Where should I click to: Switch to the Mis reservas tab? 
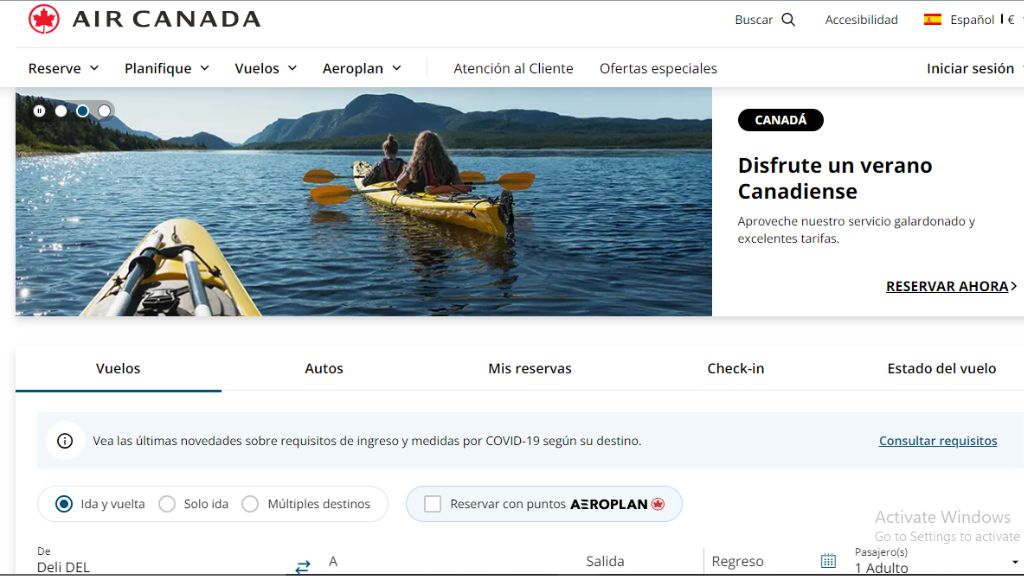click(x=530, y=368)
